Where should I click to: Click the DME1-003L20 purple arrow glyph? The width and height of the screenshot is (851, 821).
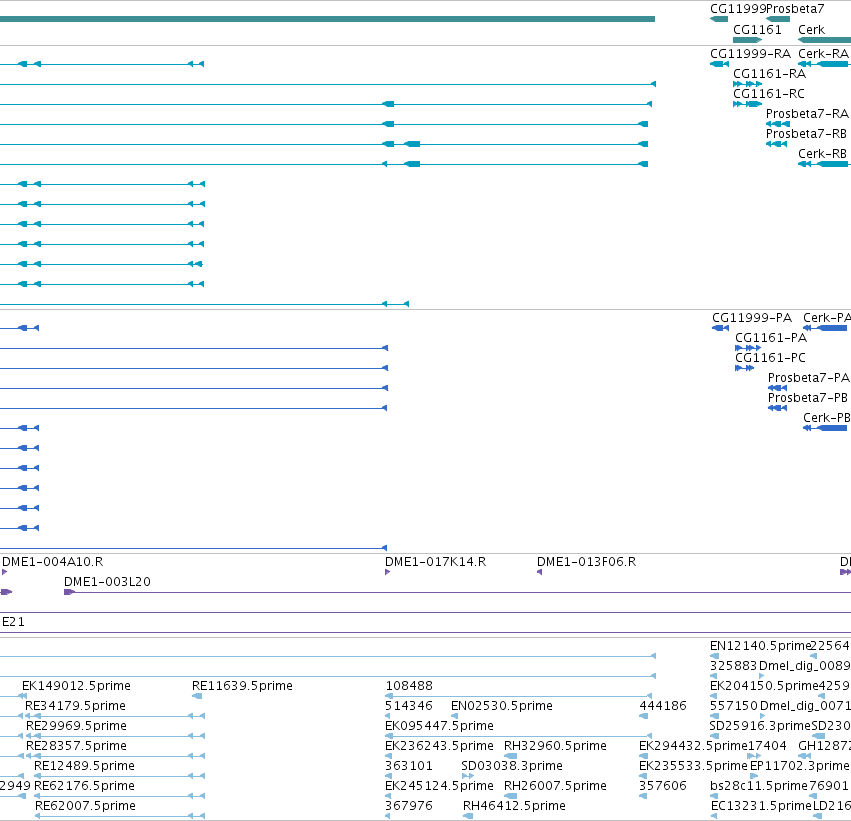(69, 592)
